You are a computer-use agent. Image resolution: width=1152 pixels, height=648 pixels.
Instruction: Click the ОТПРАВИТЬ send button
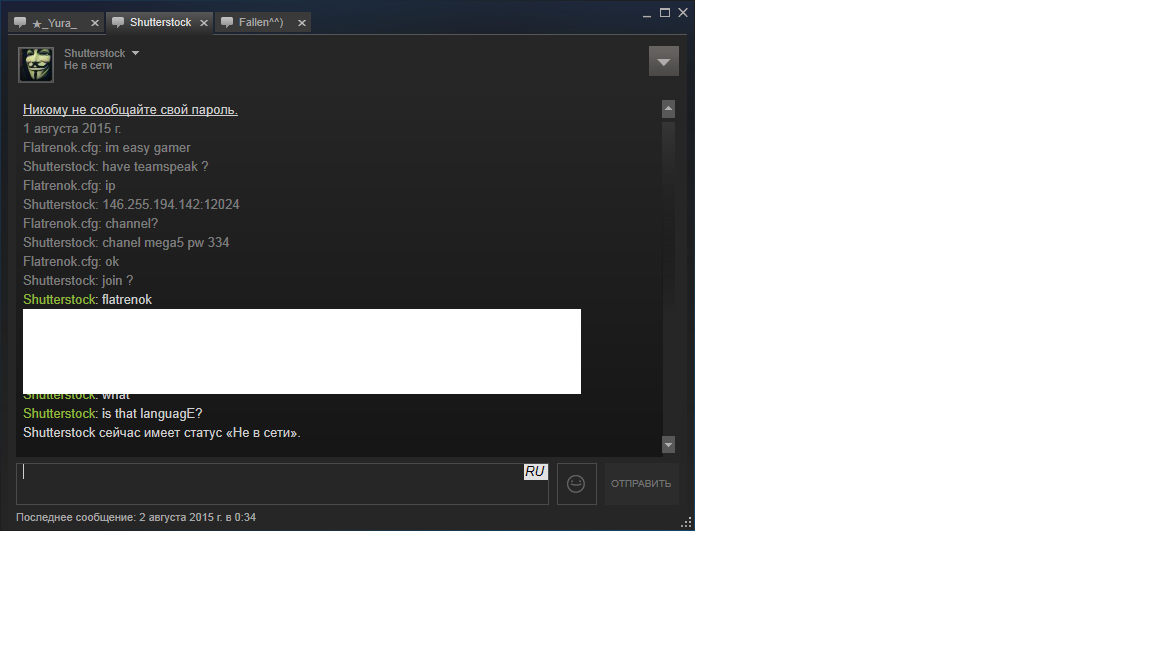pos(641,483)
